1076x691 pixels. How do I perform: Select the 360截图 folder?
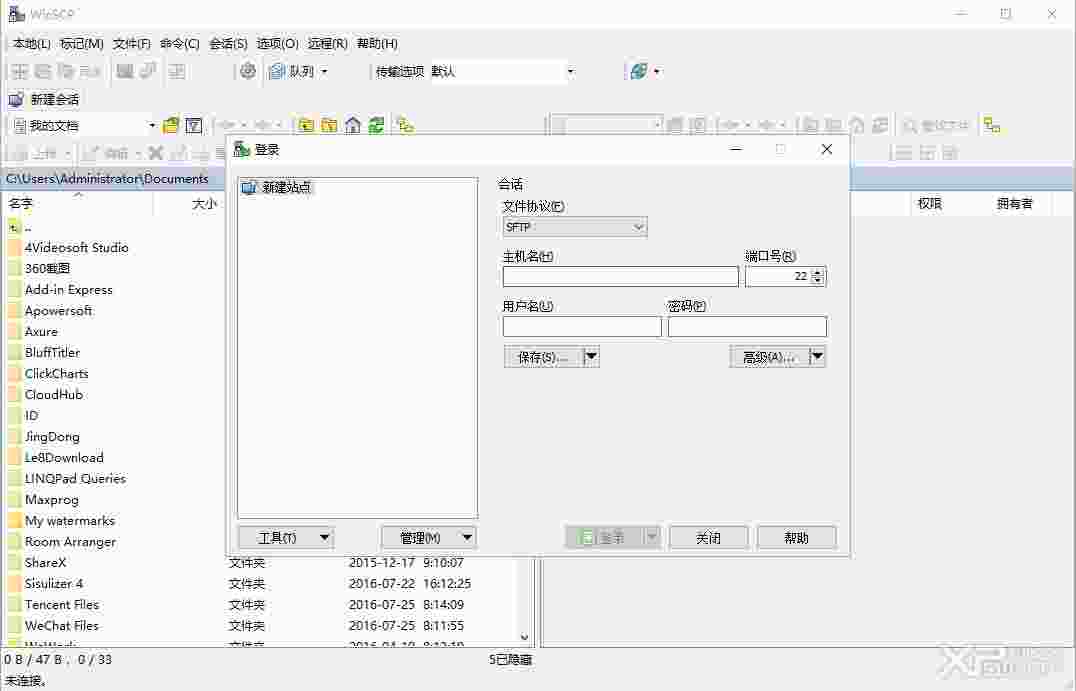point(47,268)
